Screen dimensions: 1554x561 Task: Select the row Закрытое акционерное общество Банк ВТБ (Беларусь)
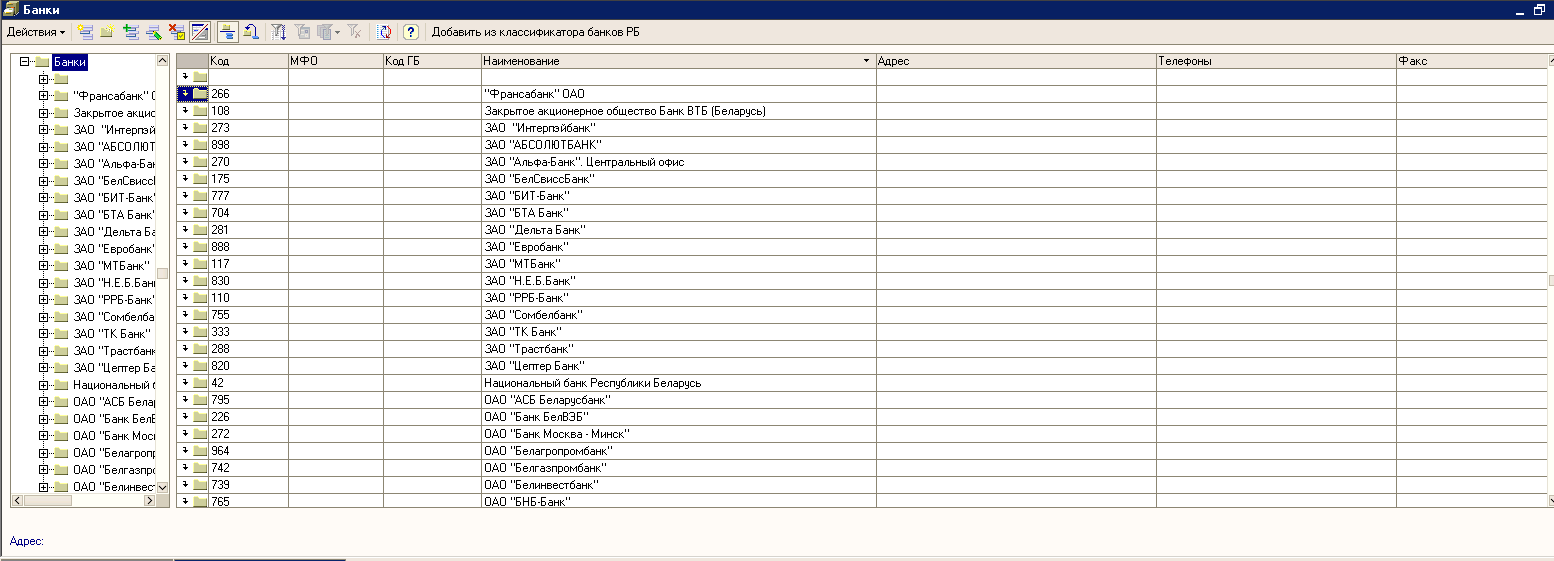(x=861, y=111)
